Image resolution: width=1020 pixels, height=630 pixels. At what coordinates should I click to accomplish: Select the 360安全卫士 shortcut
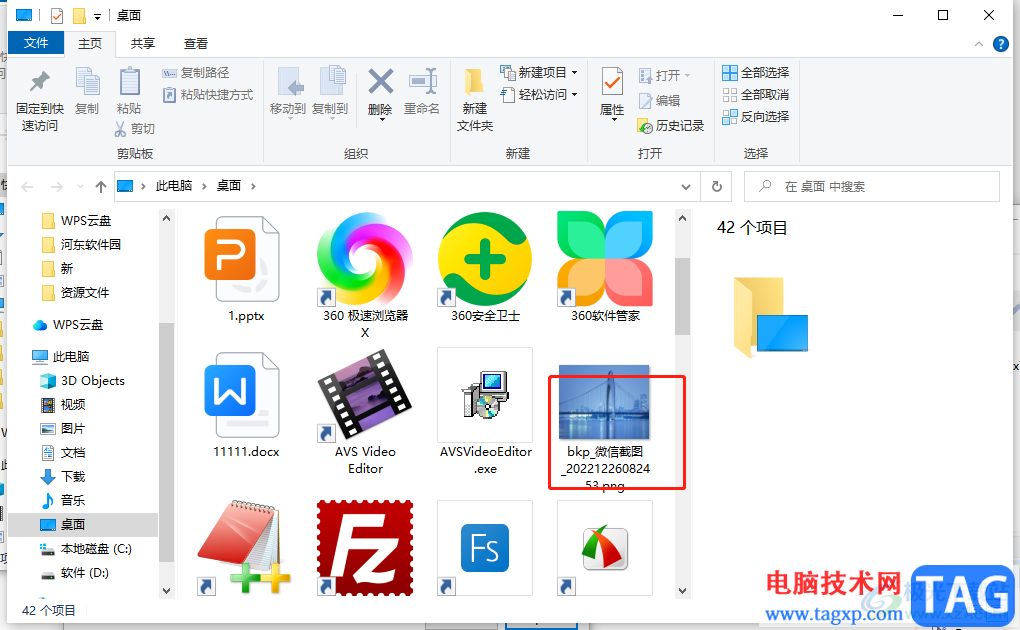pos(485,268)
